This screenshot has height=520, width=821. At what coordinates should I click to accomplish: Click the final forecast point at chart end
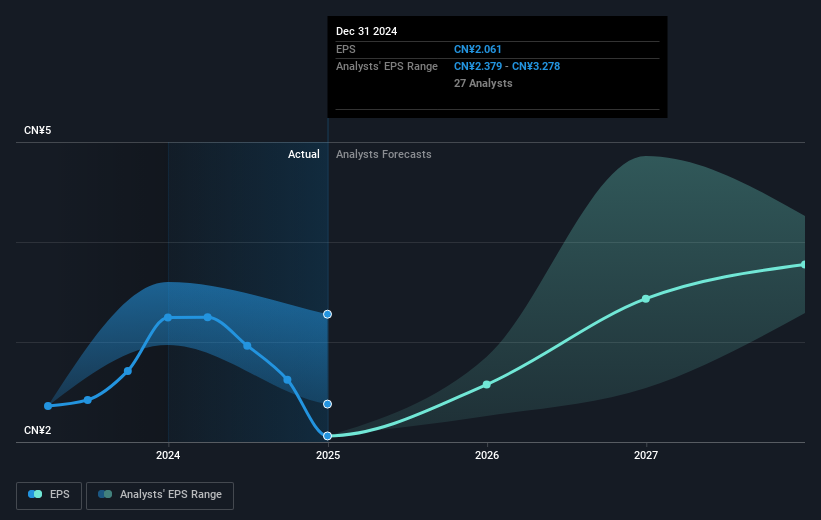pyautogui.click(x=804, y=265)
